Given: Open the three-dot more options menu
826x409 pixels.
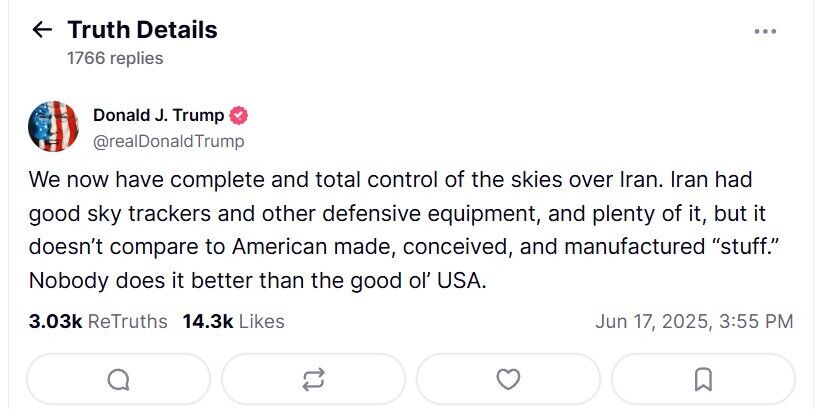Looking at the screenshot, I should pyautogui.click(x=765, y=32).
